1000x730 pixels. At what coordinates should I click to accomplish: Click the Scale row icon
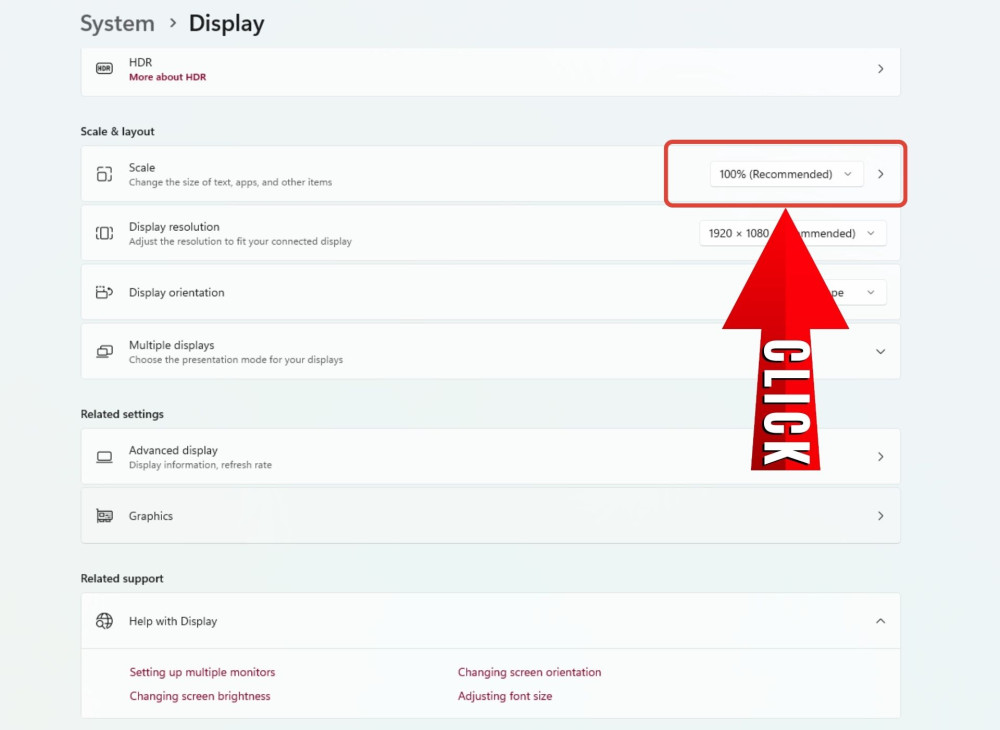point(104,174)
